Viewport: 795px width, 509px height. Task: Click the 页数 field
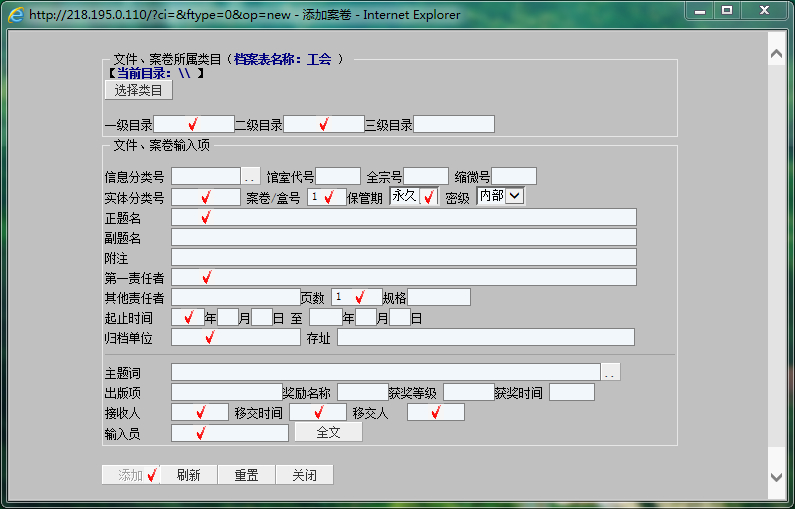[x=356, y=297]
